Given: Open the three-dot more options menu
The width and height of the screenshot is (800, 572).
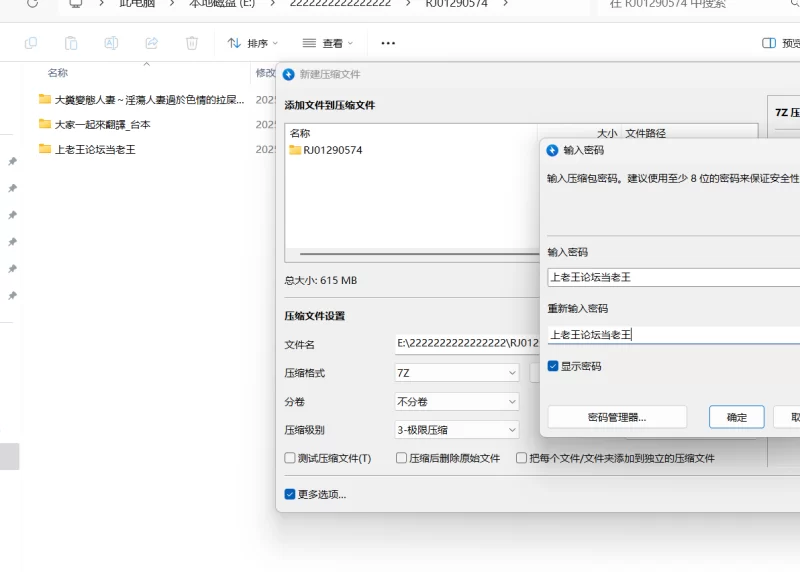Looking at the screenshot, I should point(388,43).
